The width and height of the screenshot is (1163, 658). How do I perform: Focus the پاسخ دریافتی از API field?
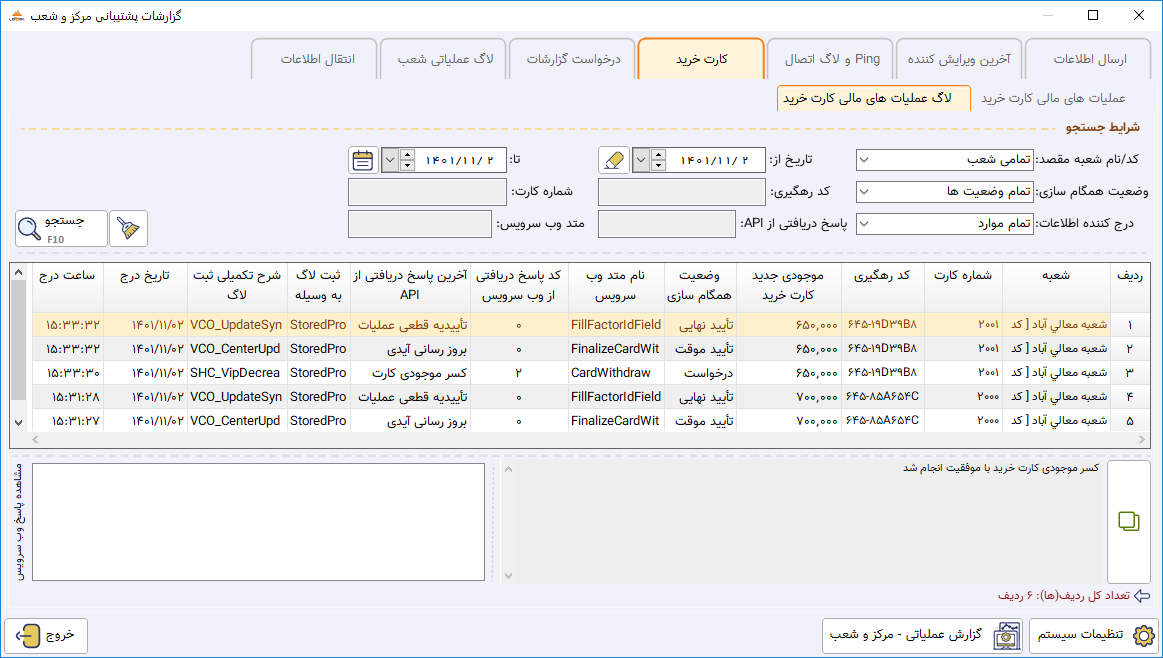click(667, 223)
